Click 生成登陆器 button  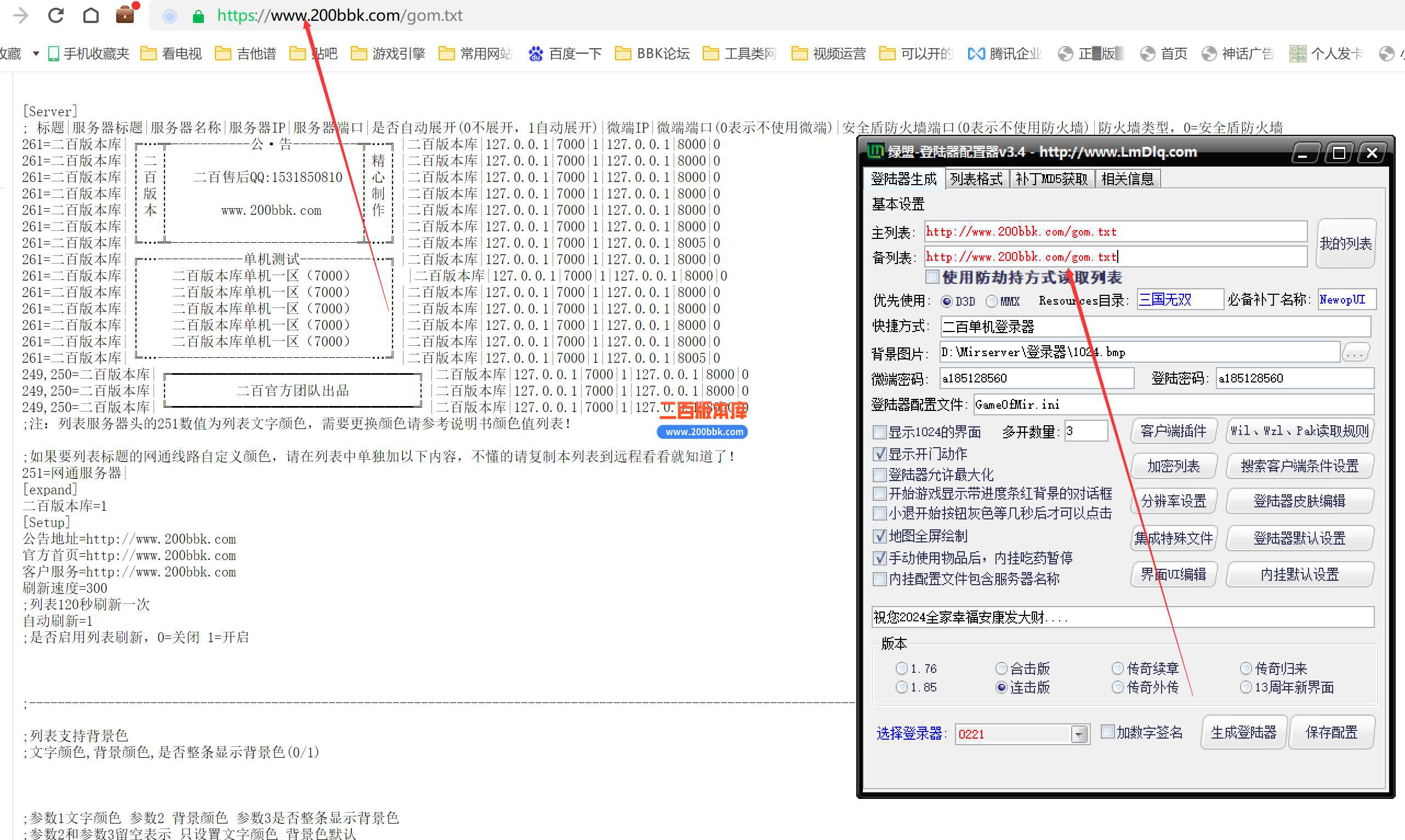click(1244, 733)
